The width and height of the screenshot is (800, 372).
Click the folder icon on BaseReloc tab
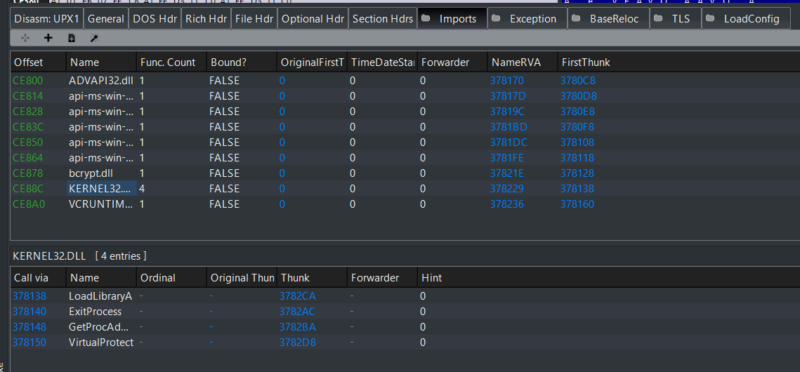click(x=576, y=18)
